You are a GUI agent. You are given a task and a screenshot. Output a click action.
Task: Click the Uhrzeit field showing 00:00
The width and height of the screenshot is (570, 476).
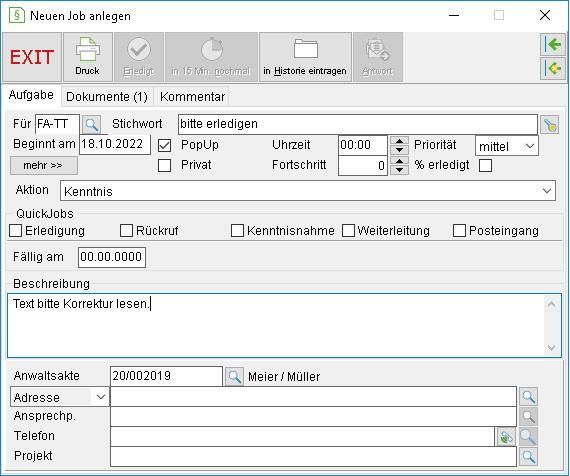(363, 145)
